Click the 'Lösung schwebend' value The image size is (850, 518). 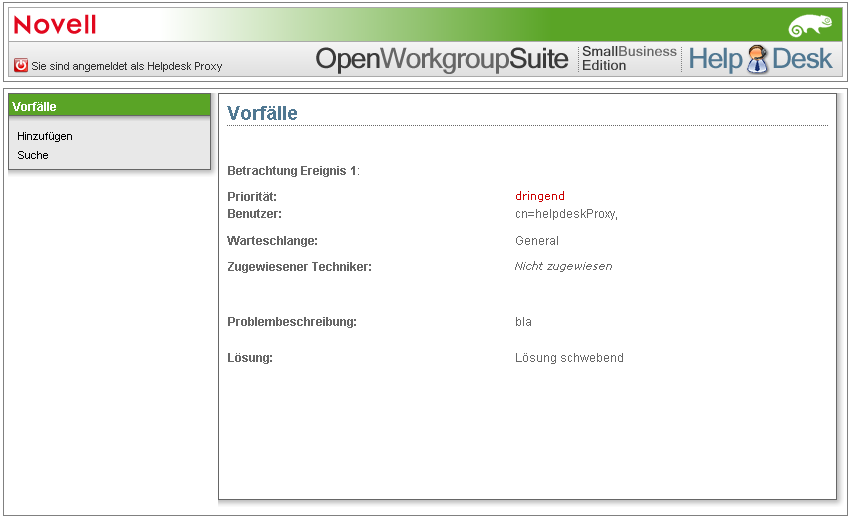[x=569, y=358]
